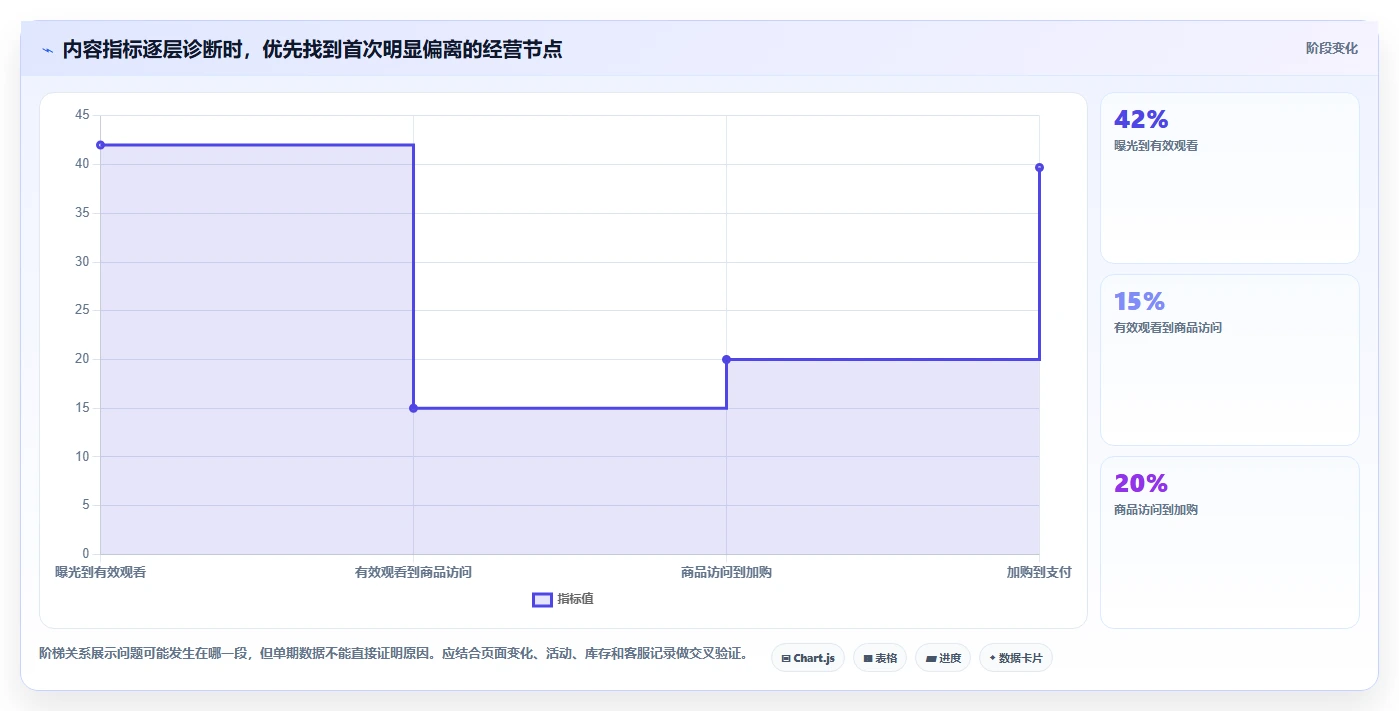Screen dimensions: 1399x711
Task: Select the 表格 tag chip
Action: [x=880, y=658]
